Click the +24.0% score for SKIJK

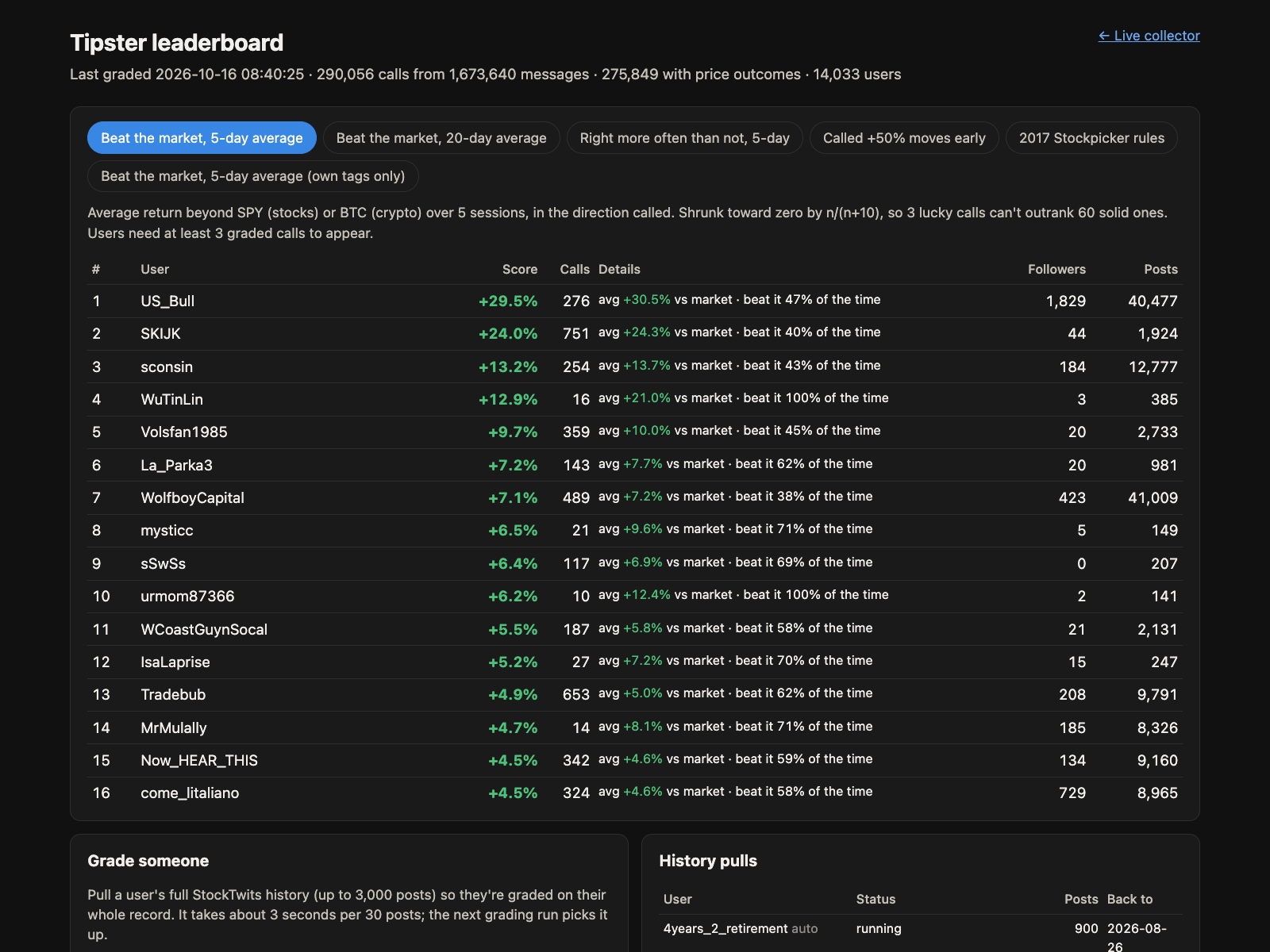point(508,334)
